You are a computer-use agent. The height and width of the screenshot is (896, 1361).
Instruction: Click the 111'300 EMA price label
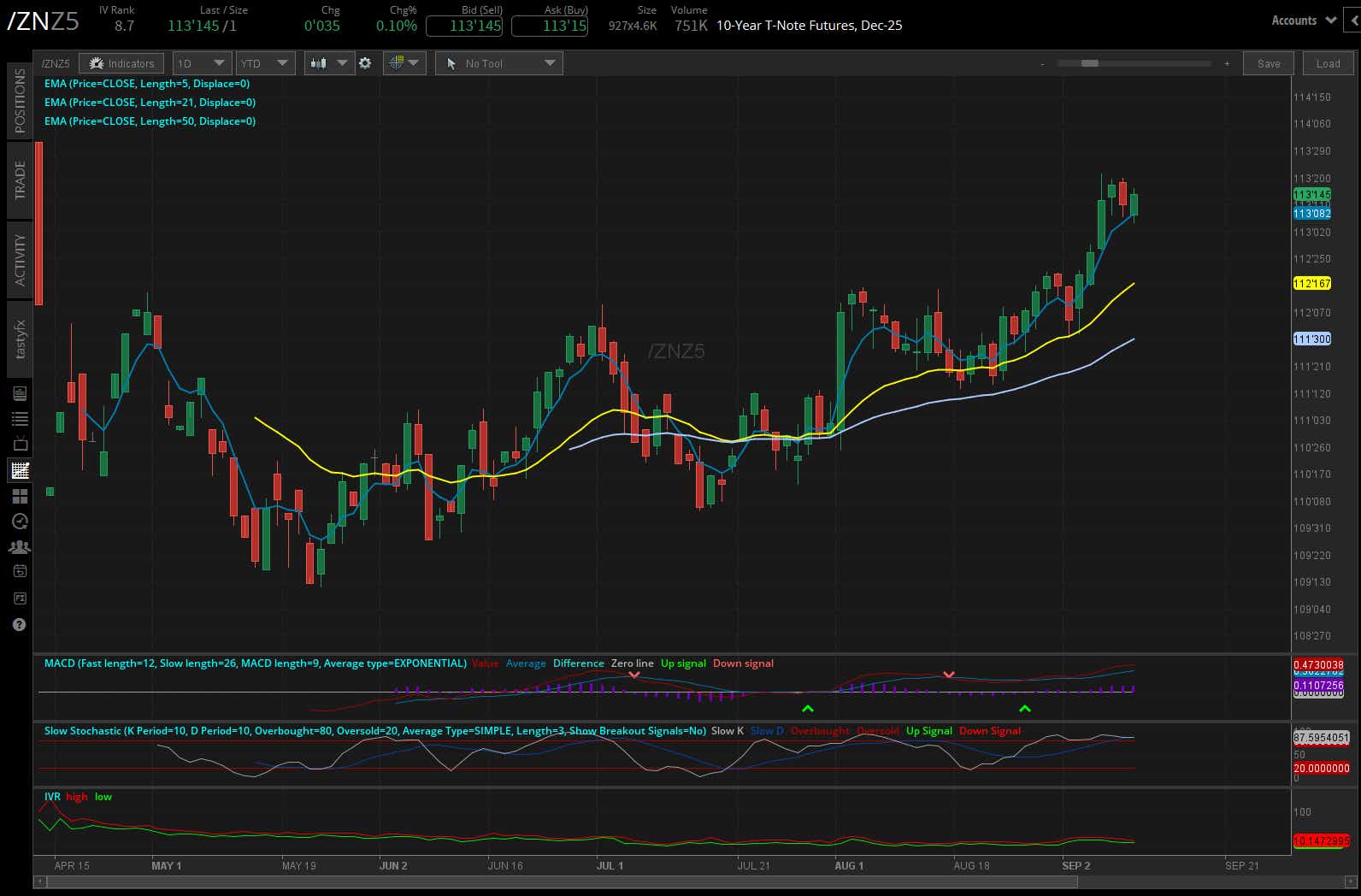point(1311,339)
